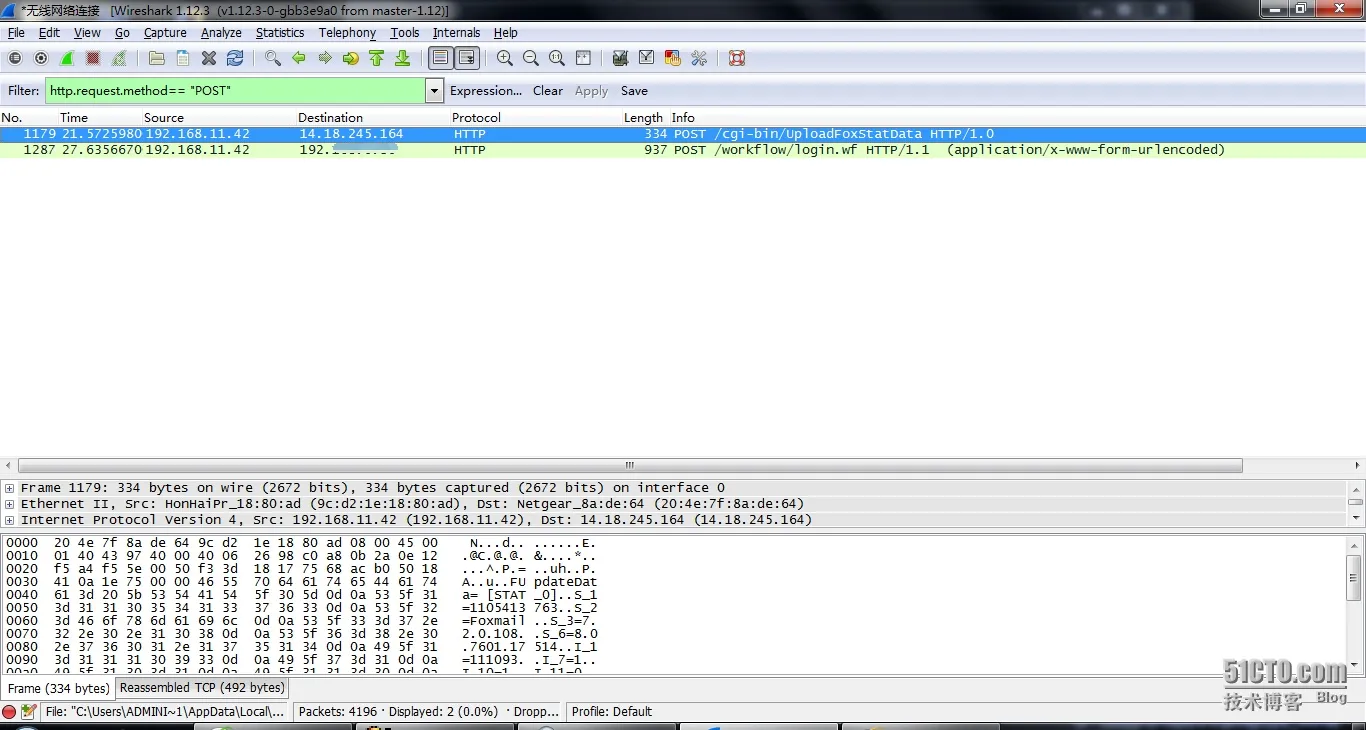
Task: Edit display filters icon
Action: pyautogui.click(x=646, y=59)
